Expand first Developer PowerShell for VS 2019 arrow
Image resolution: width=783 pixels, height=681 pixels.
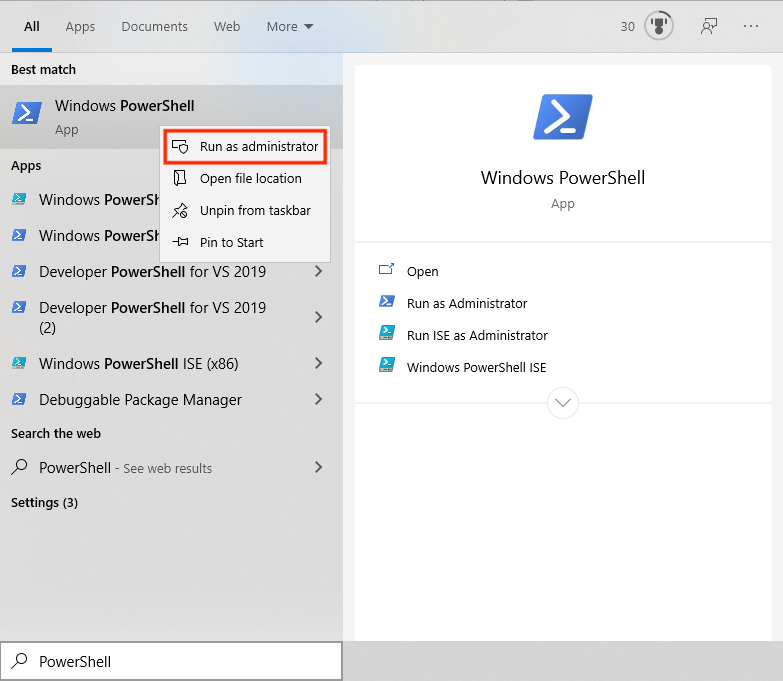[319, 271]
